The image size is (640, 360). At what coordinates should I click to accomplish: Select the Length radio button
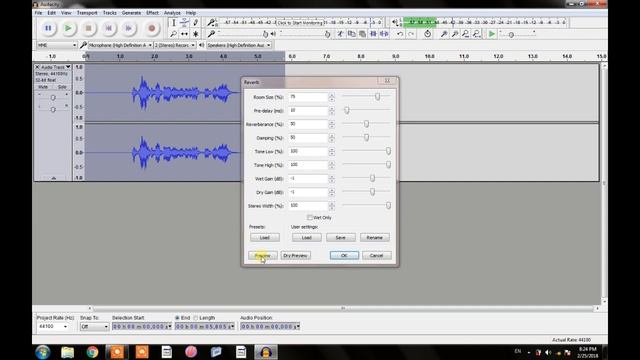click(196, 318)
